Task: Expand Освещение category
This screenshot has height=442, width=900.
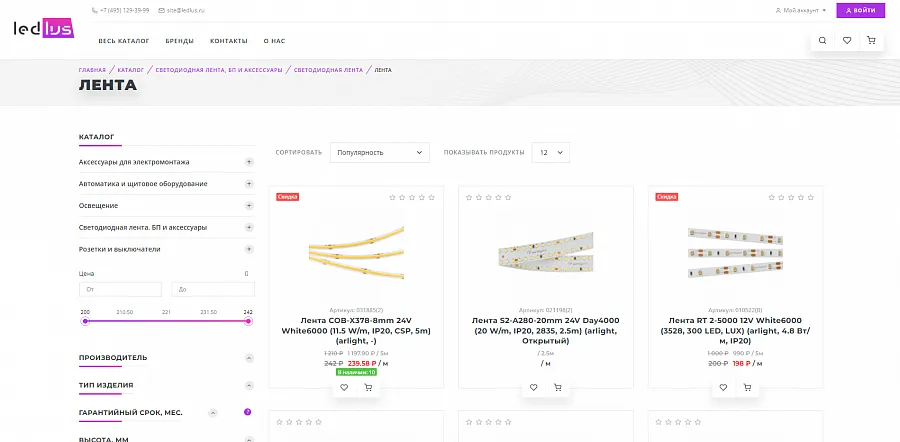Action: (249, 206)
